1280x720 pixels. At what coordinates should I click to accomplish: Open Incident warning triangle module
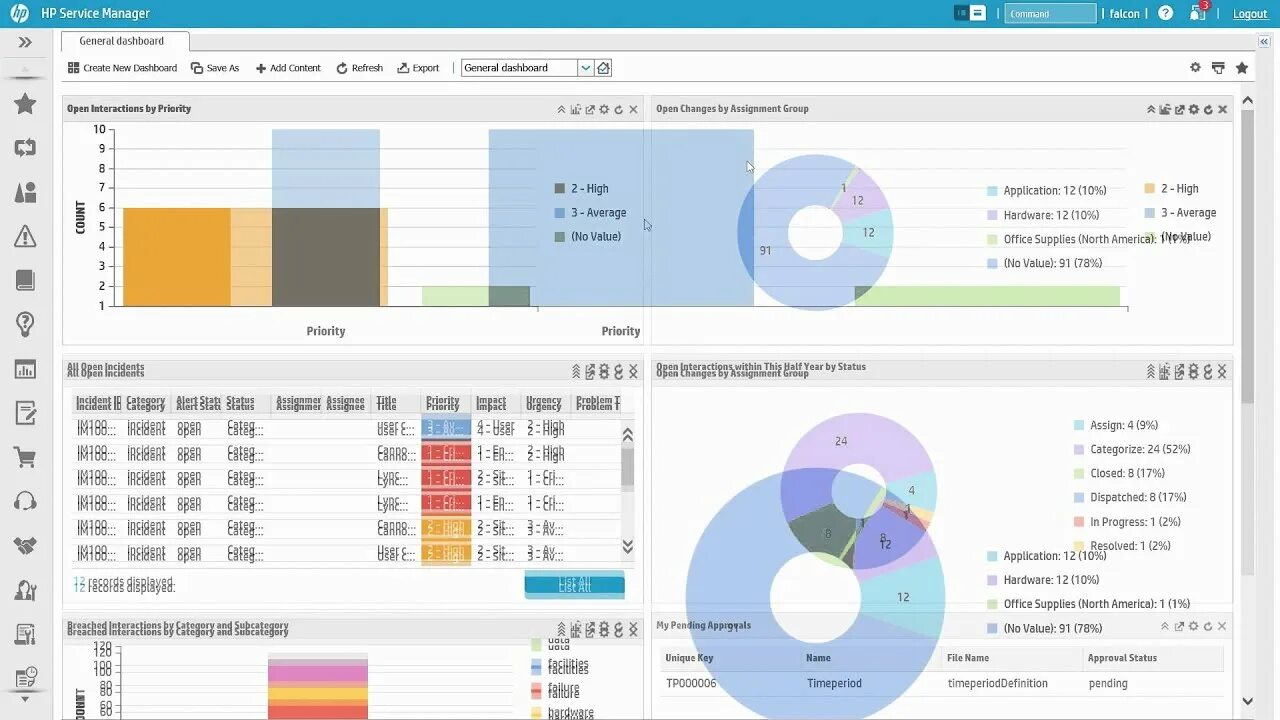tap(25, 236)
